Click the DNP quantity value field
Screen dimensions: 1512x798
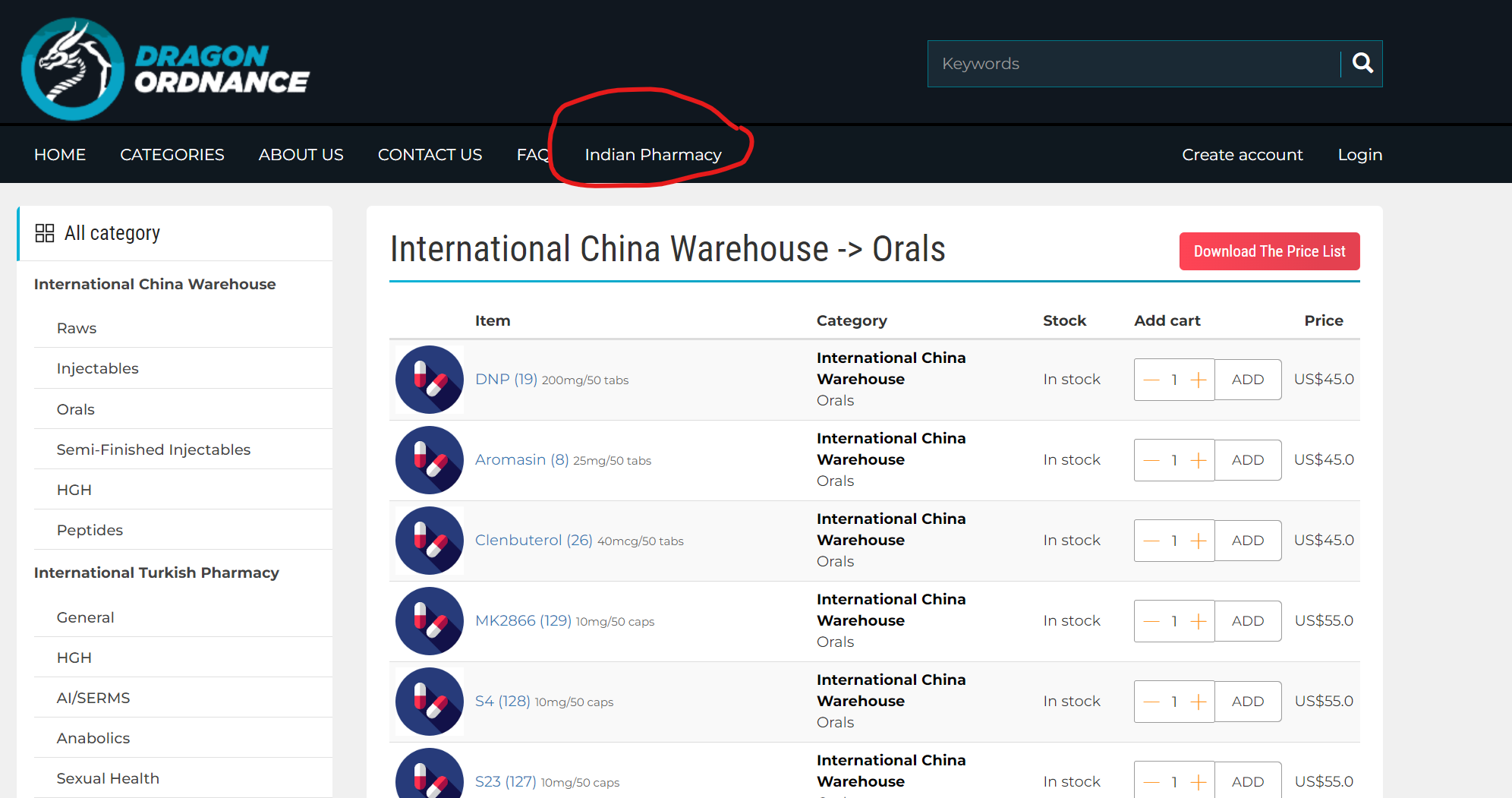coord(1174,380)
